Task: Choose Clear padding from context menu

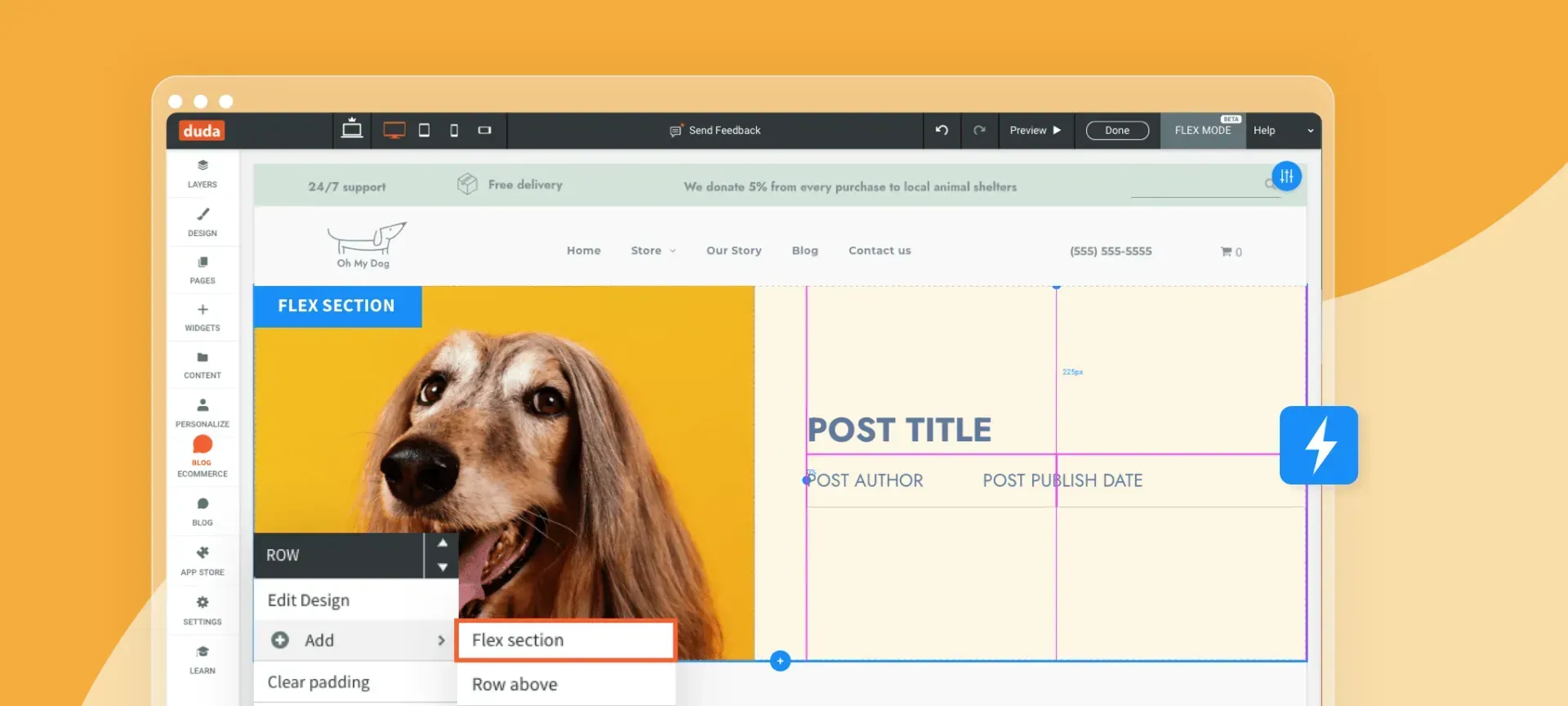Action: click(355, 682)
